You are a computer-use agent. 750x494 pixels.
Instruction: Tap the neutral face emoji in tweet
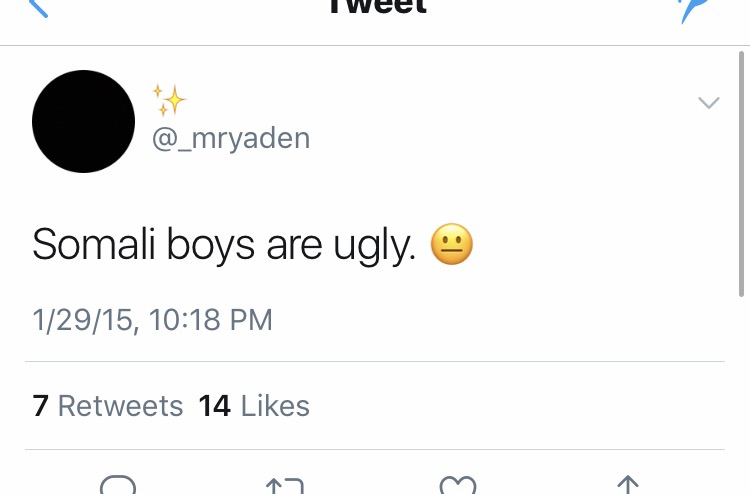click(451, 245)
